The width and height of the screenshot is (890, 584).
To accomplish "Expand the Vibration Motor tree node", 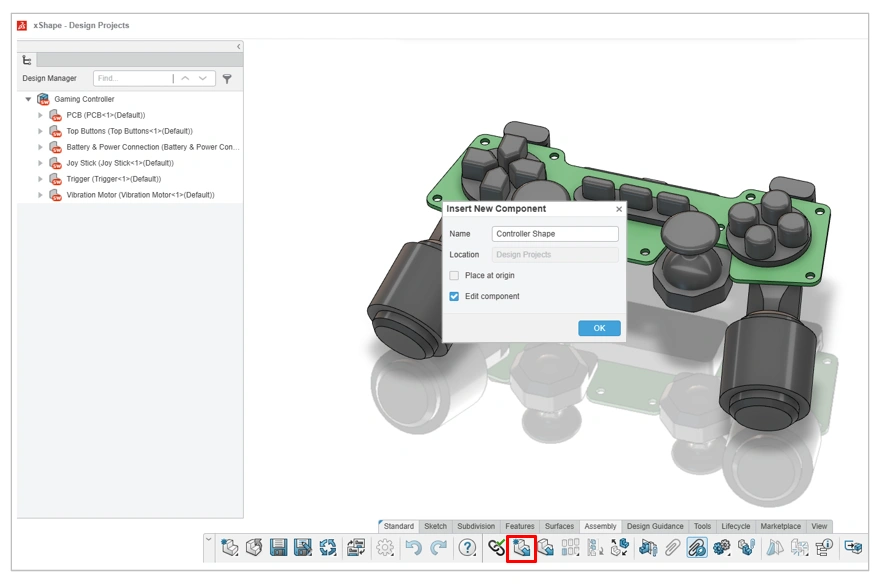I will (x=40, y=195).
